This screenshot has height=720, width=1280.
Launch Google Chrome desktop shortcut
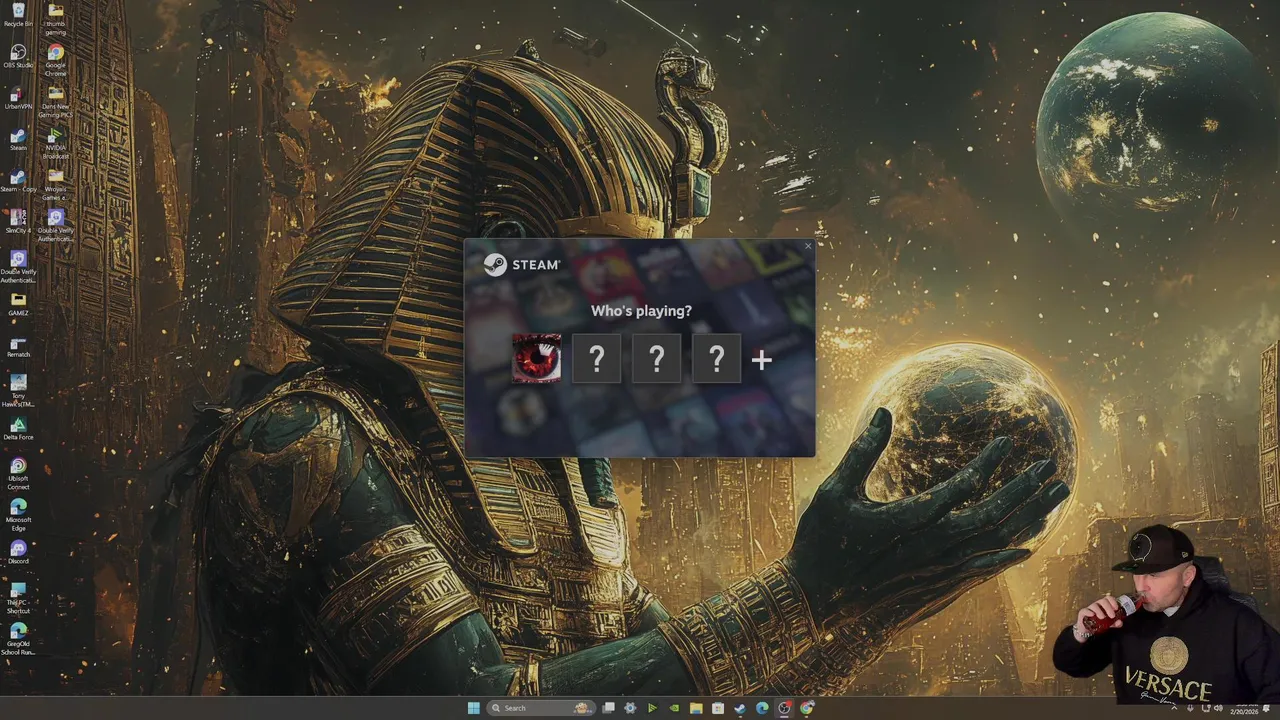pyautogui.click(x=56, y=60)
